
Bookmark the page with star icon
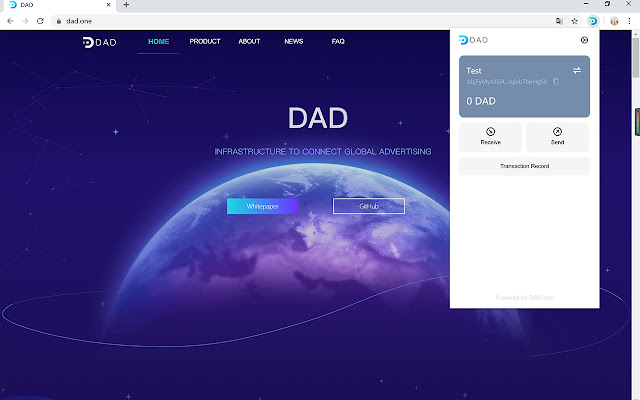[575, 21]
